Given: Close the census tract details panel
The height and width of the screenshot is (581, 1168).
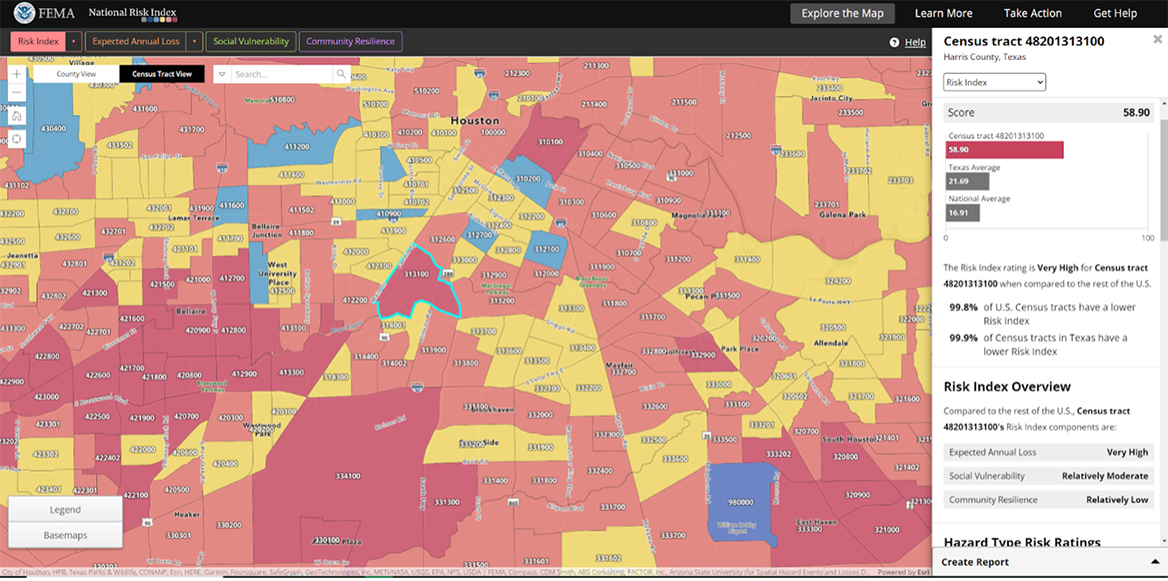Looking at the screenshot, I should [1157, 39].
